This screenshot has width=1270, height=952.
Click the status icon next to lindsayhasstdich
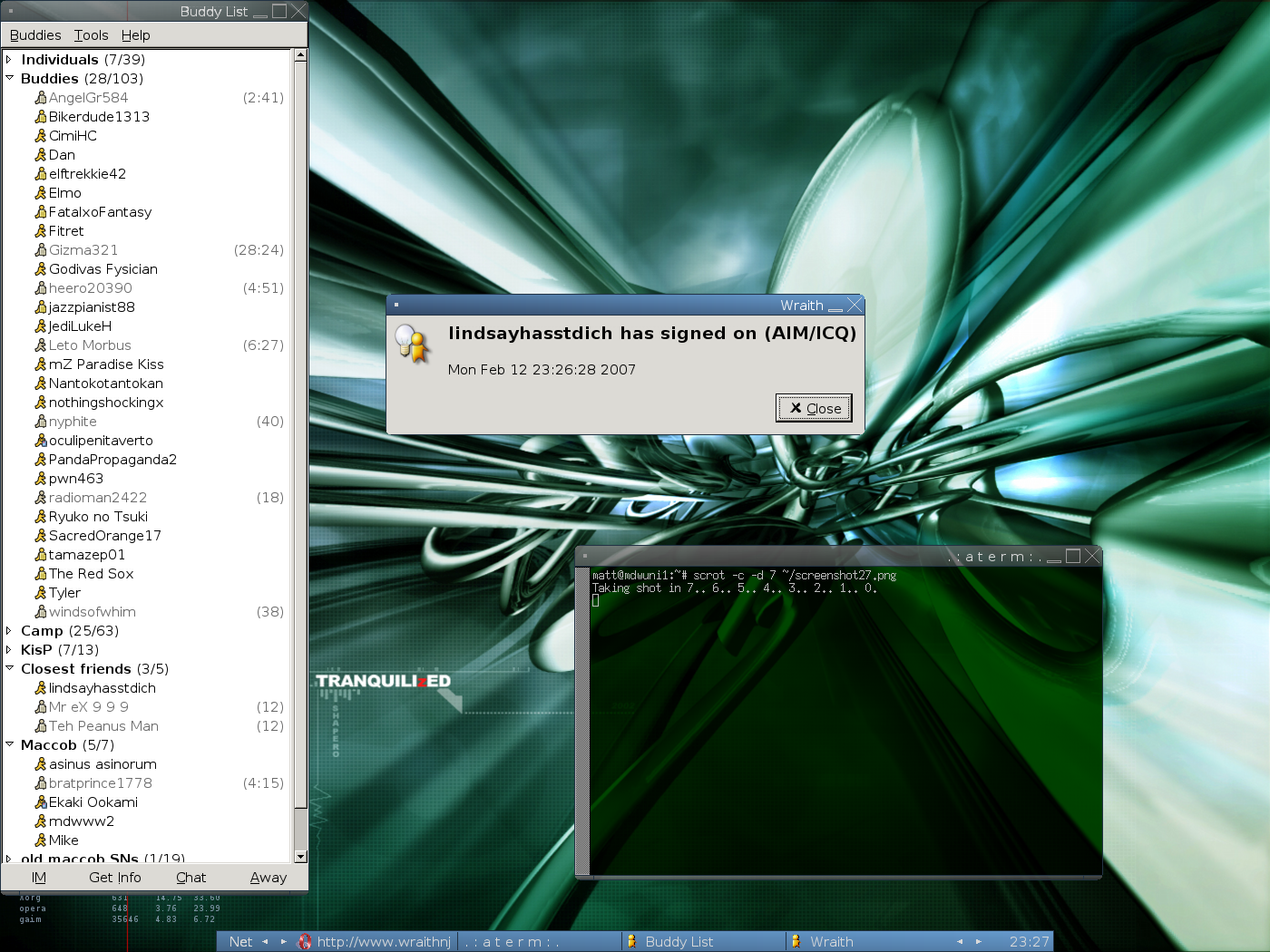point(40,688)
